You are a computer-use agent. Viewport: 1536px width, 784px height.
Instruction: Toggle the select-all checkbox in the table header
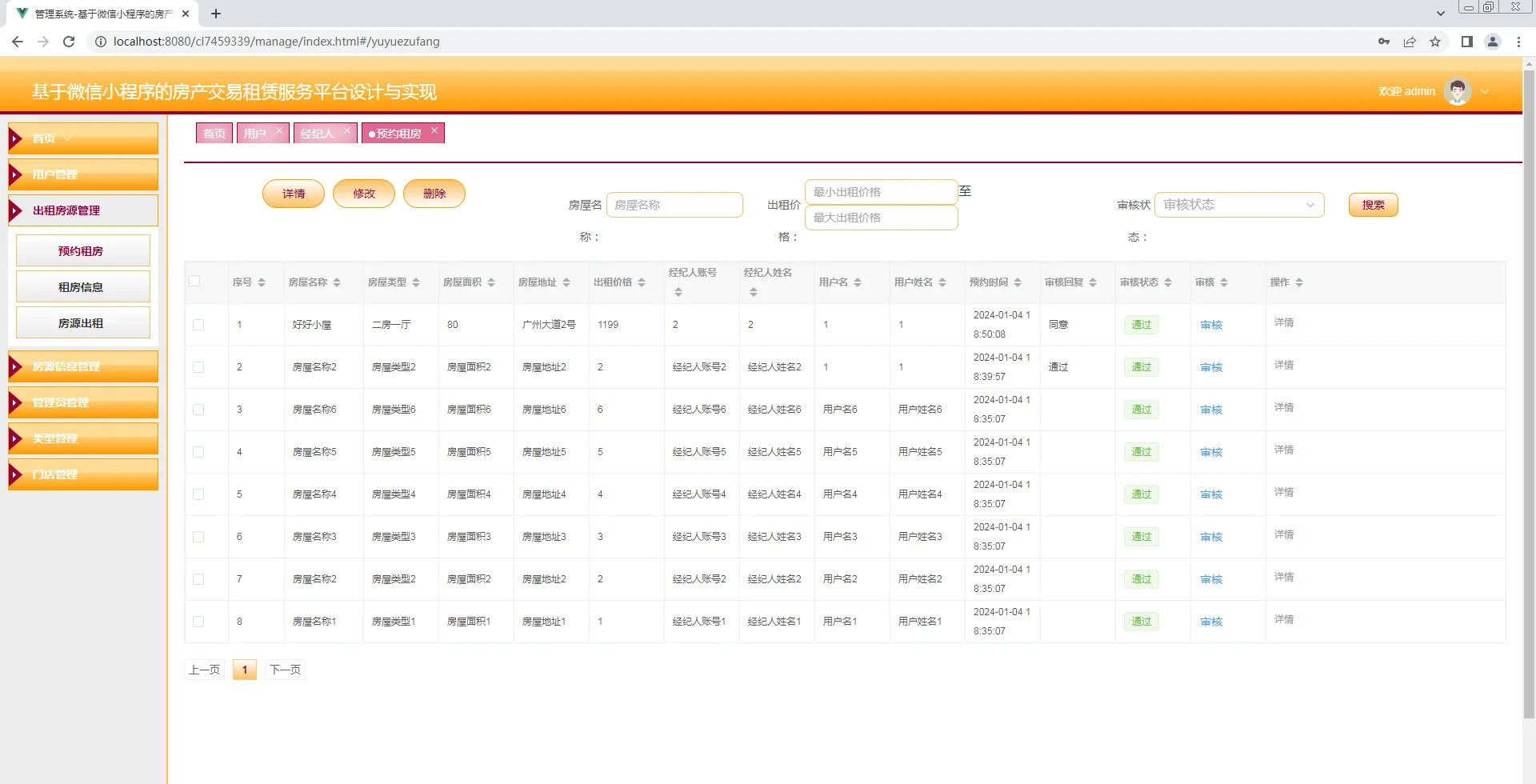click(x=196, y=281)
